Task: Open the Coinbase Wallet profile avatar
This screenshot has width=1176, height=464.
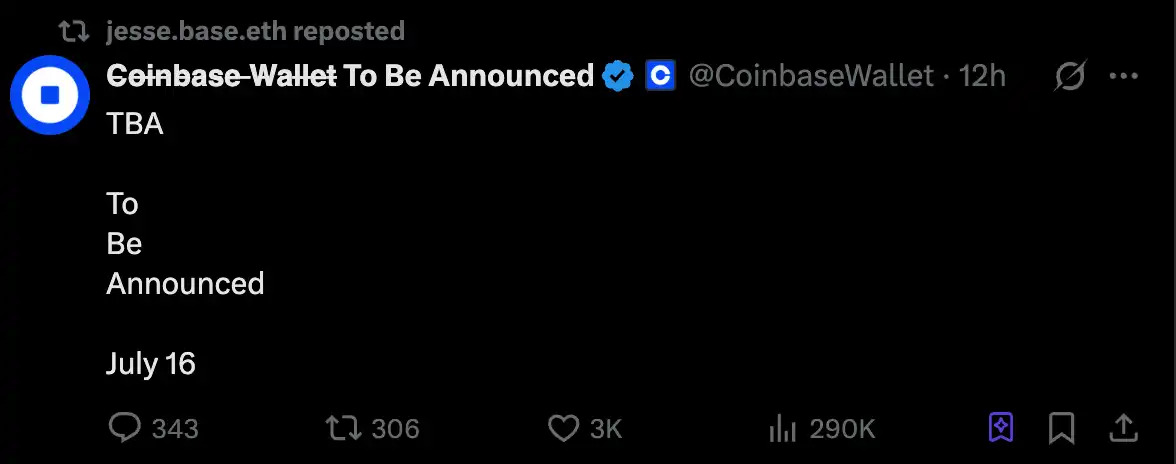Action: click(x=50, y=95)
